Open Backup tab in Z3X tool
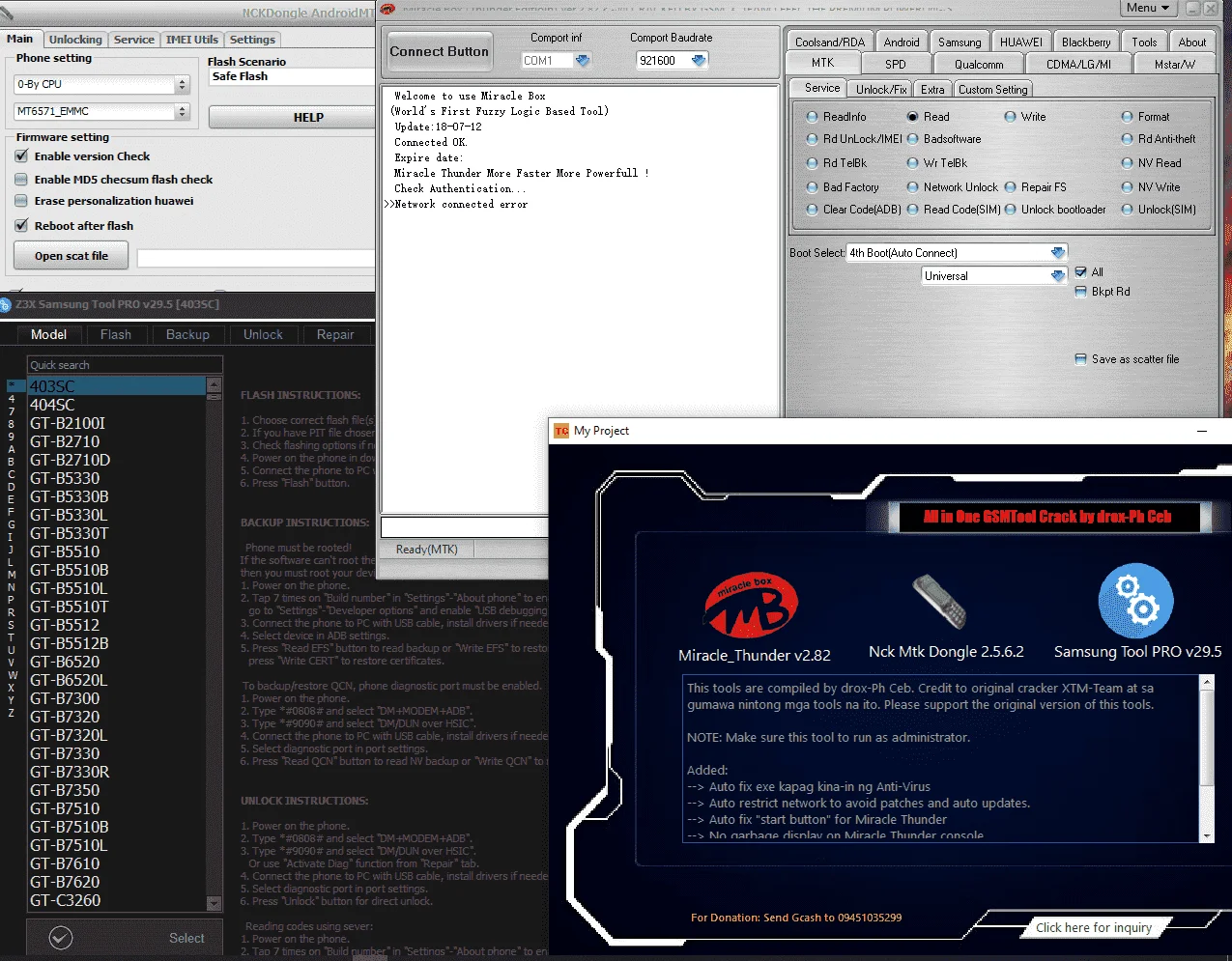 coord(187,334)
